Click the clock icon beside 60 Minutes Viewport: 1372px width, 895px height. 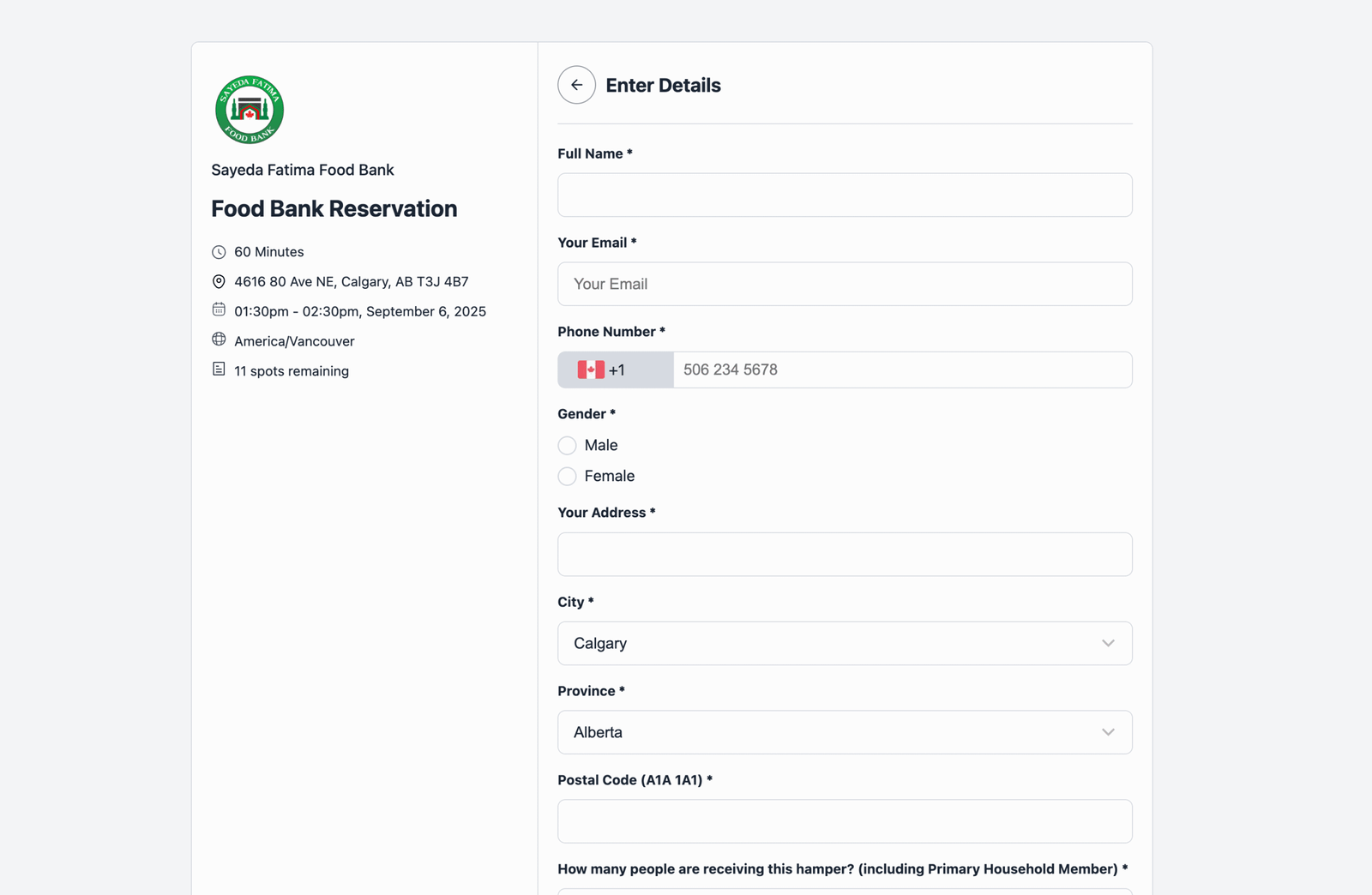(219, 252)
